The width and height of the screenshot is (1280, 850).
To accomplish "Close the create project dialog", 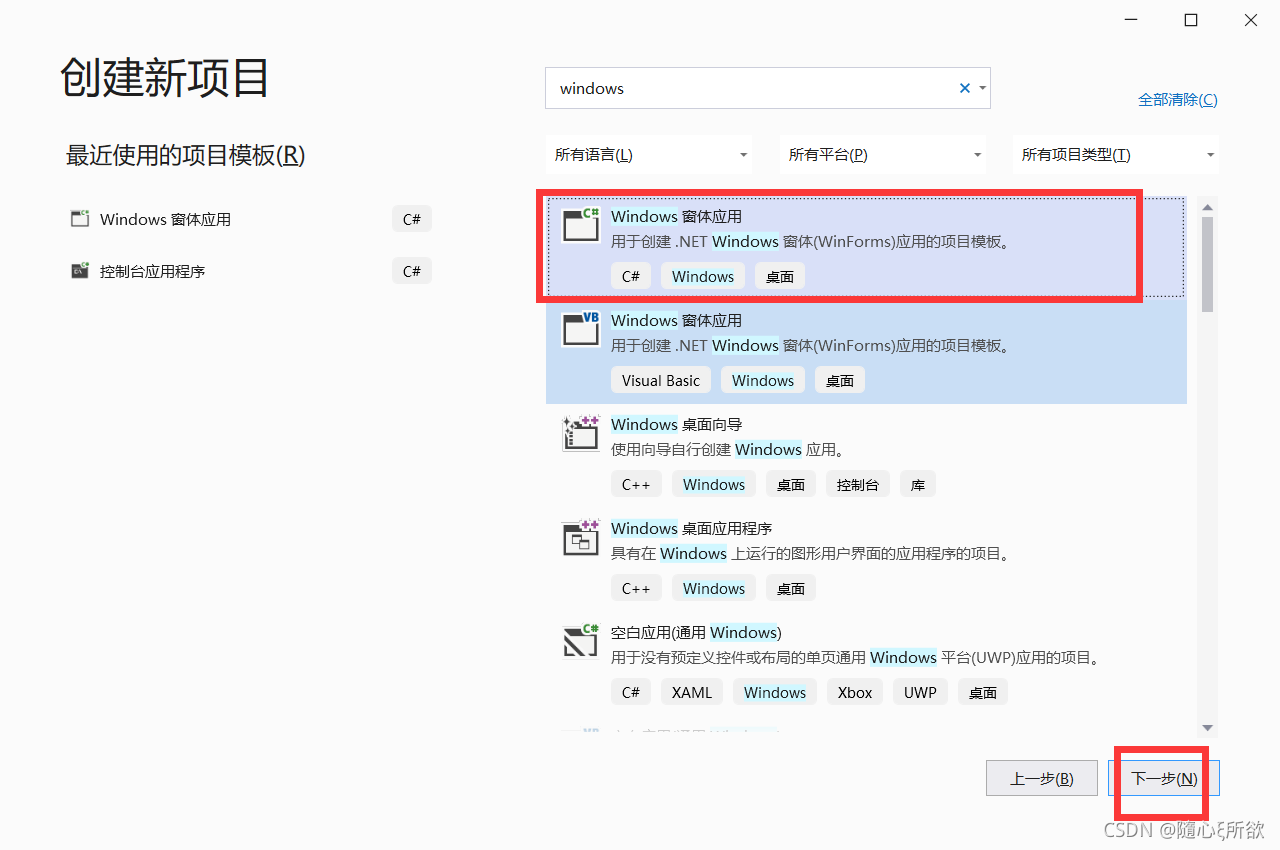I will (1251, 20).
